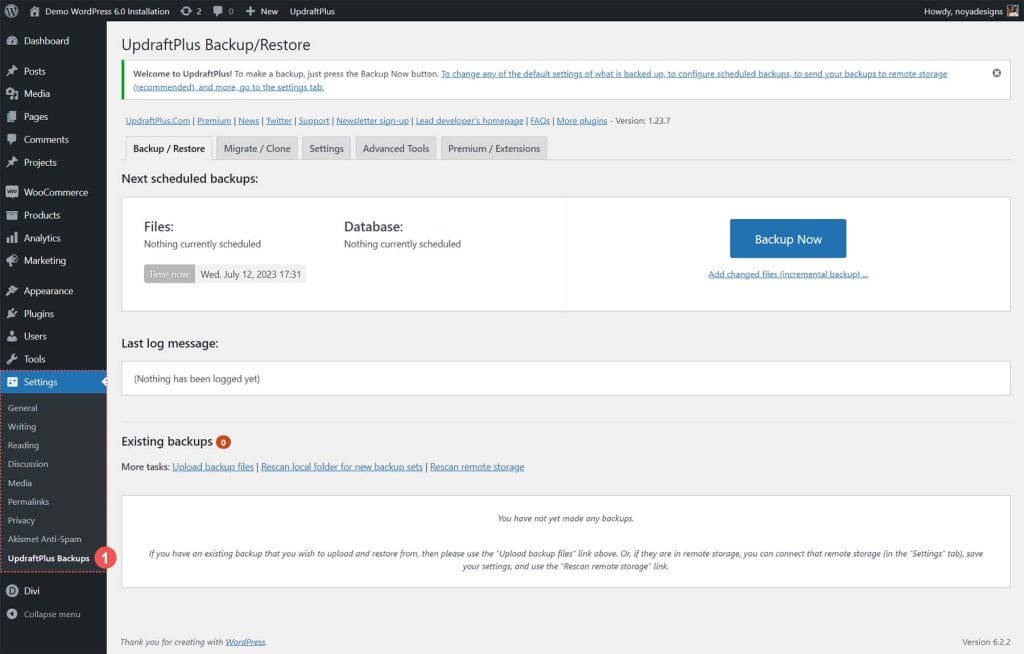The width and height of the screenshot is (1024, 654).
Task: Open the Media library icon
Action: [14, 93]
